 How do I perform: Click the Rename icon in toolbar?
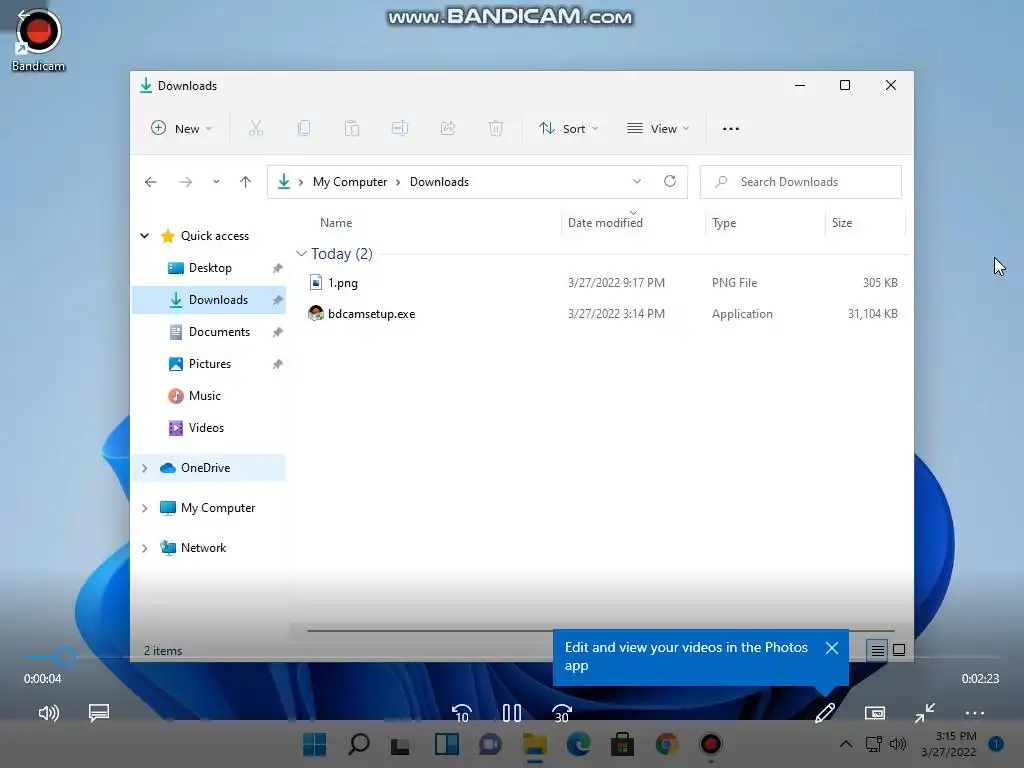click(x=400, y=129)
